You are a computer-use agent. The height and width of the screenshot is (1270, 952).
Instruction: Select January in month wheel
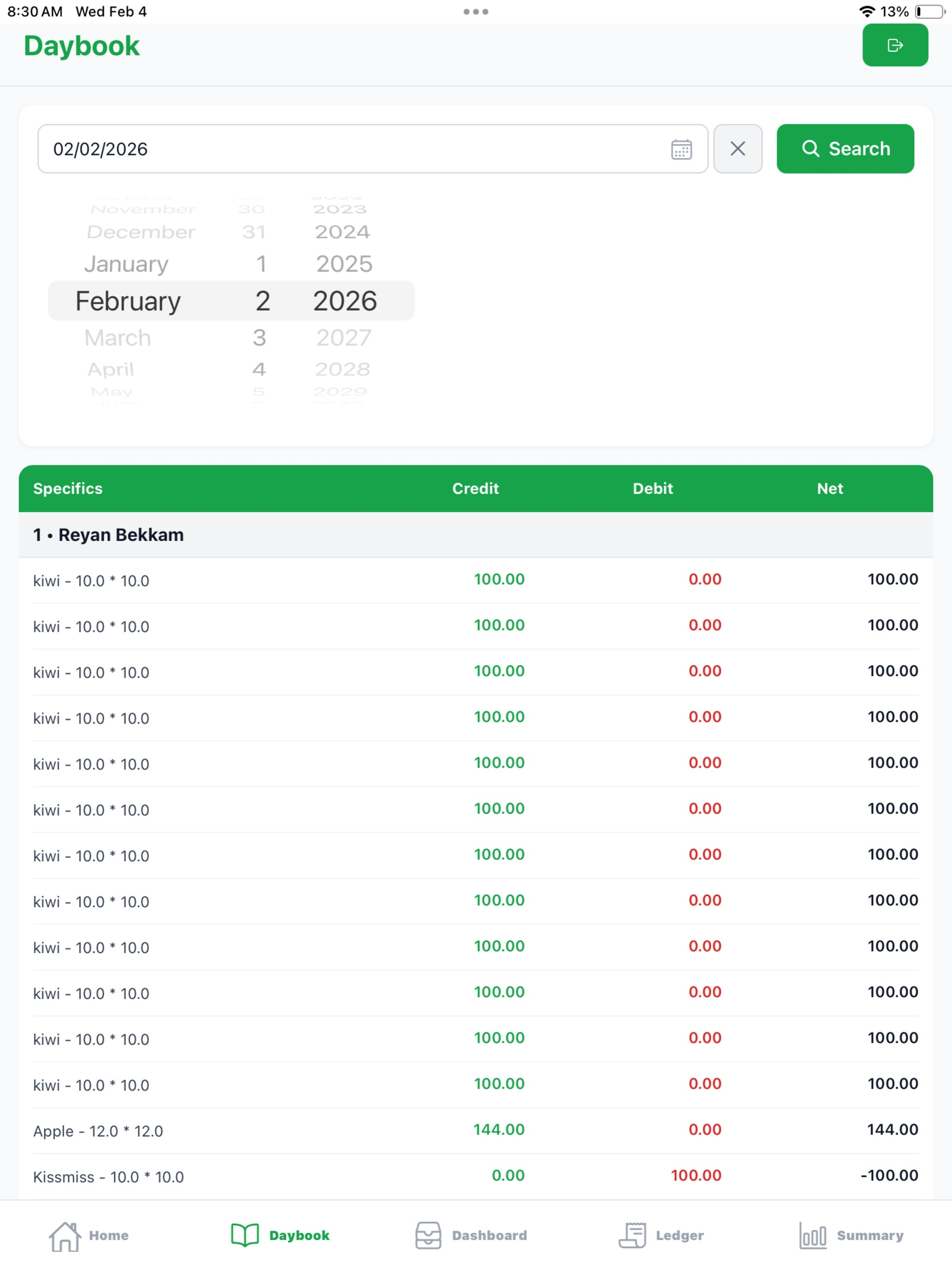tap(126, 264)
